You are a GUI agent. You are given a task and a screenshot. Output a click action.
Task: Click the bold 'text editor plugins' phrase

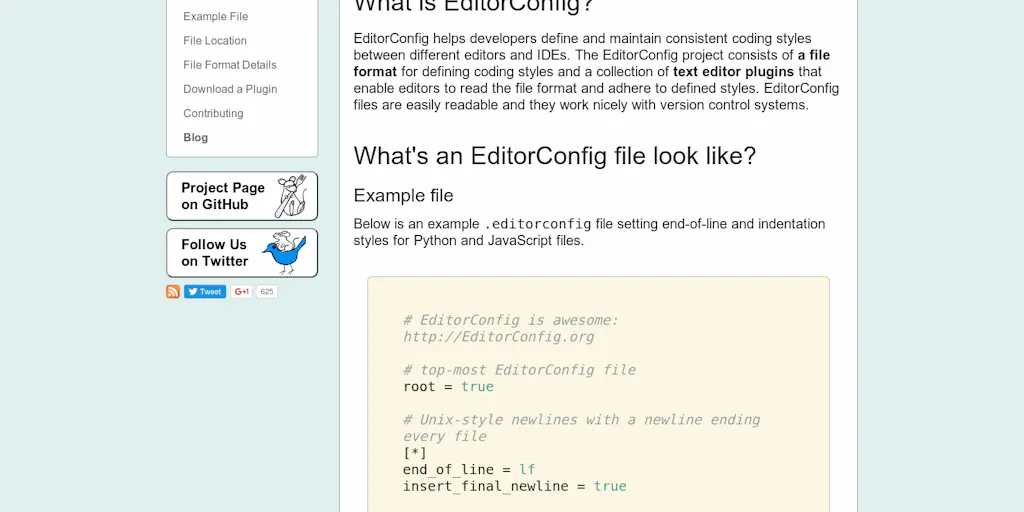point(733,72)
